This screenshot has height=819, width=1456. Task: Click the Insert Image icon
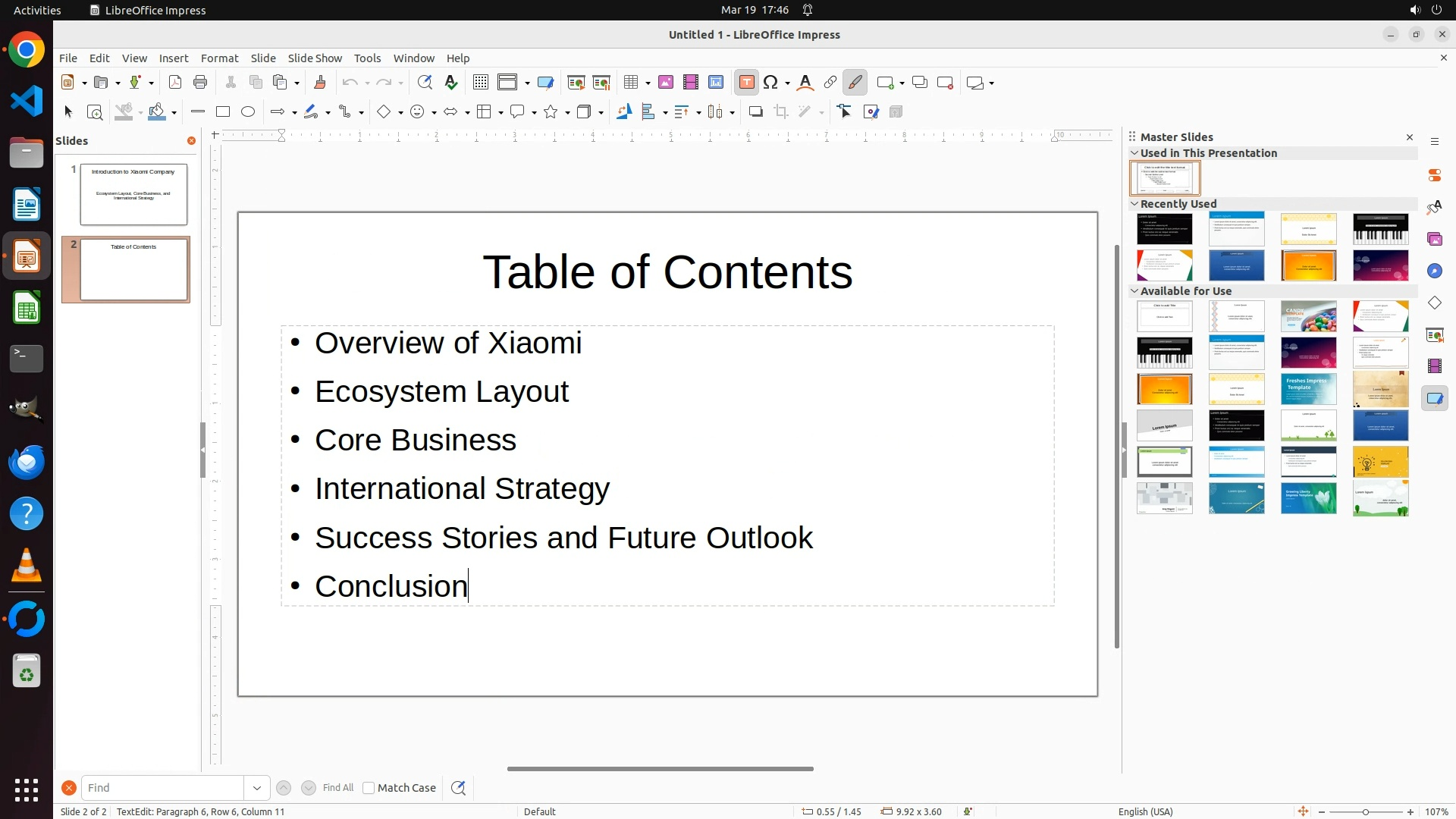(666, 83)
